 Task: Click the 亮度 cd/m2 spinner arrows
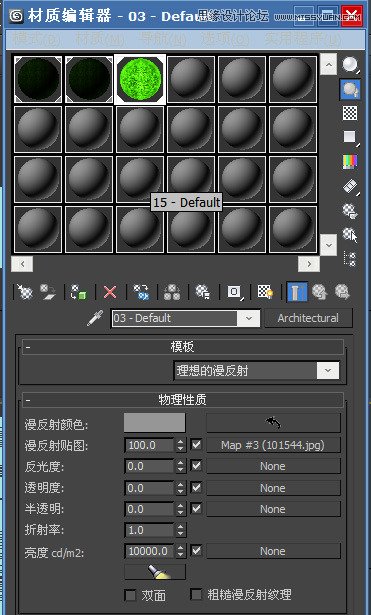click(180, 551)
